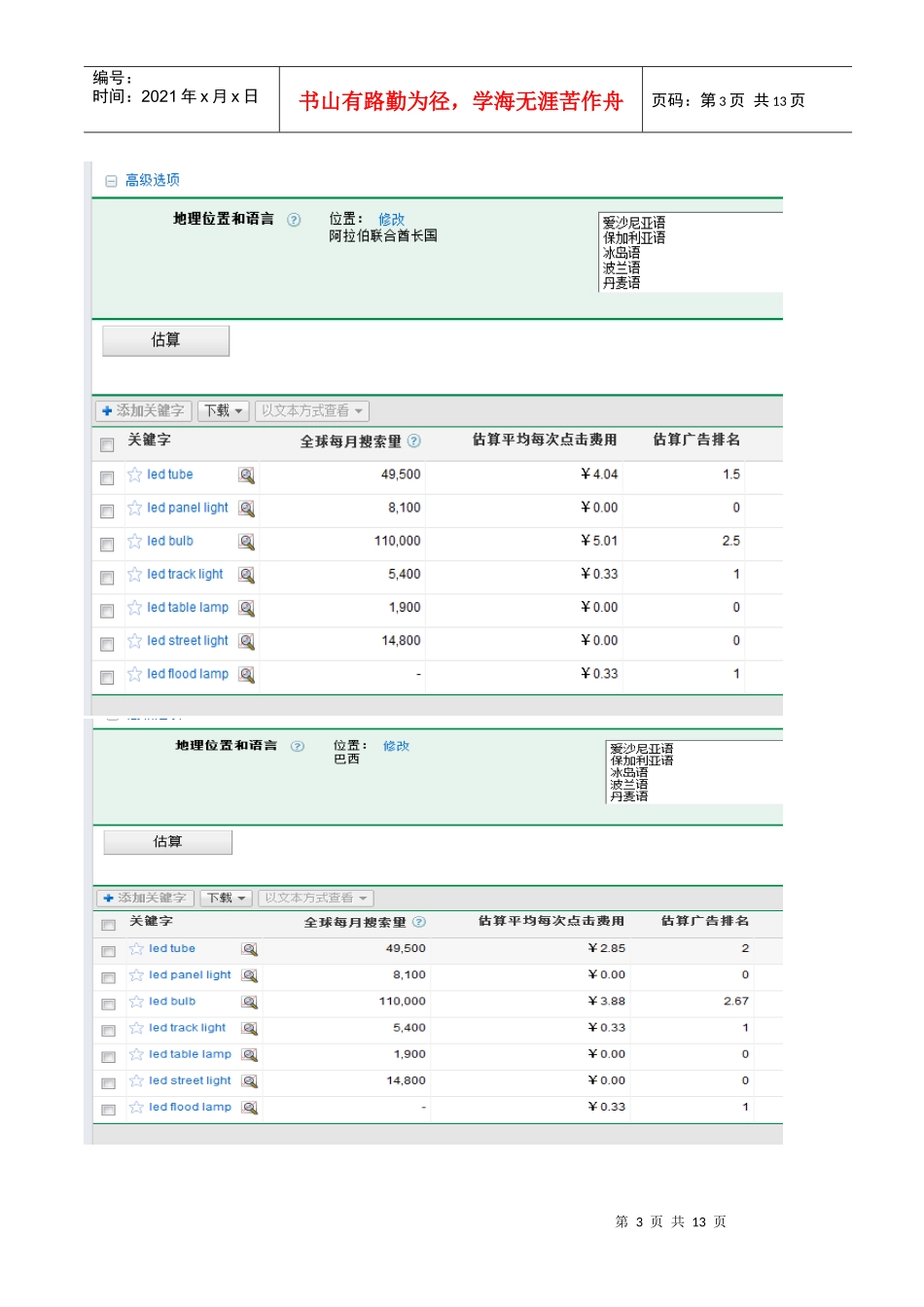Viewport: 924px width, 1307px height.
Task: Star led bulb keyword in UAE table
Action: [x=135, y=541]
